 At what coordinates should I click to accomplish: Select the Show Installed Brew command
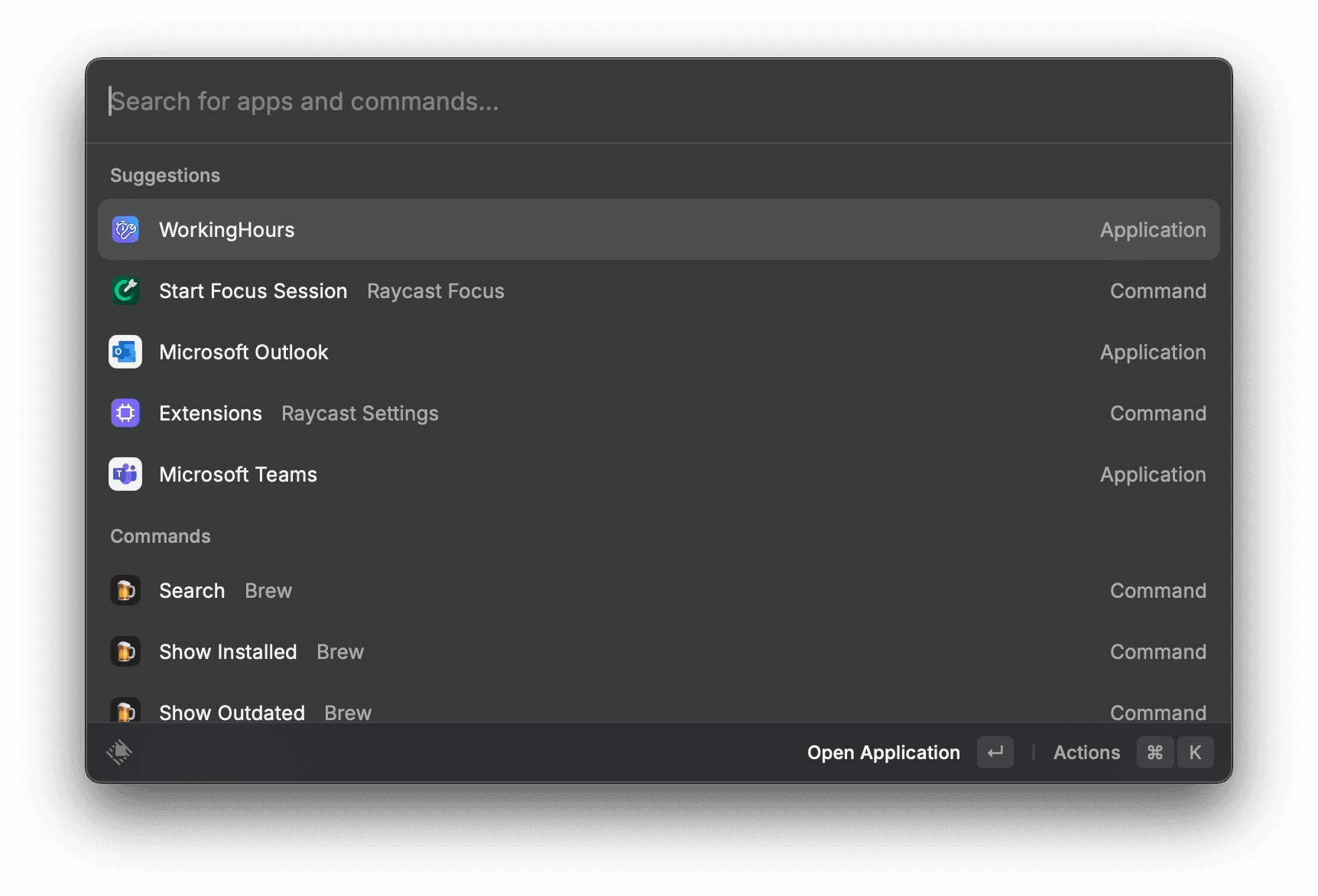tap(227, 651)
